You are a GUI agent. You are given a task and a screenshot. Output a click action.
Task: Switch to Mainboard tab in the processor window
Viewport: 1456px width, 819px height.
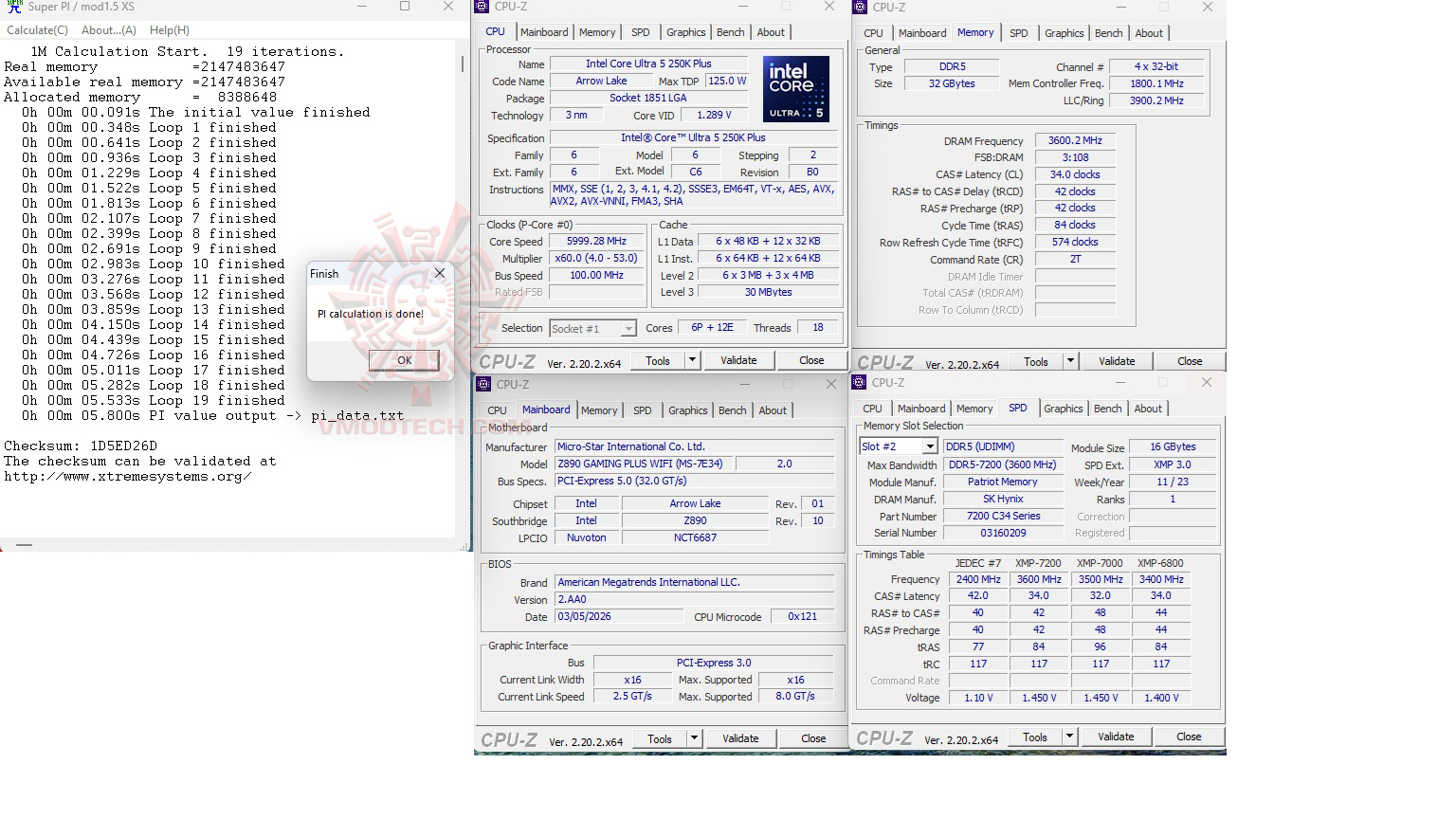pyautogui.click(x=544, y=32)
